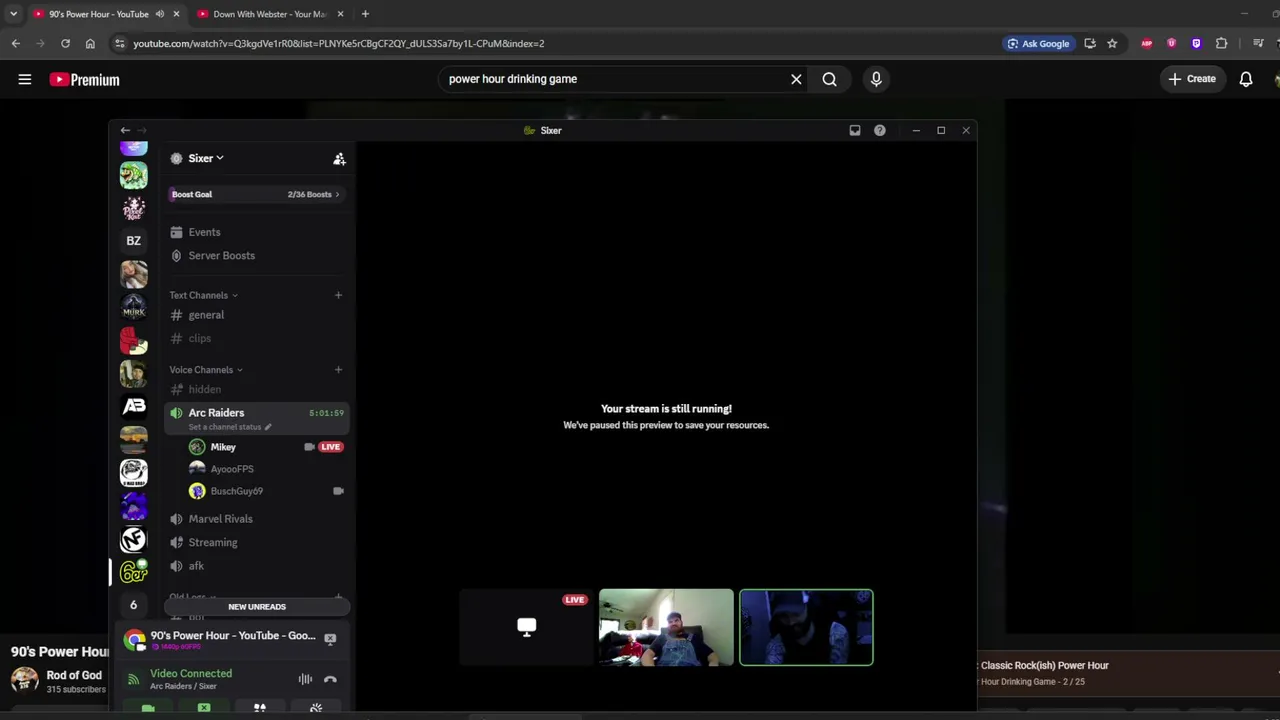Collapse the Voice Channels category

[206, 370]
